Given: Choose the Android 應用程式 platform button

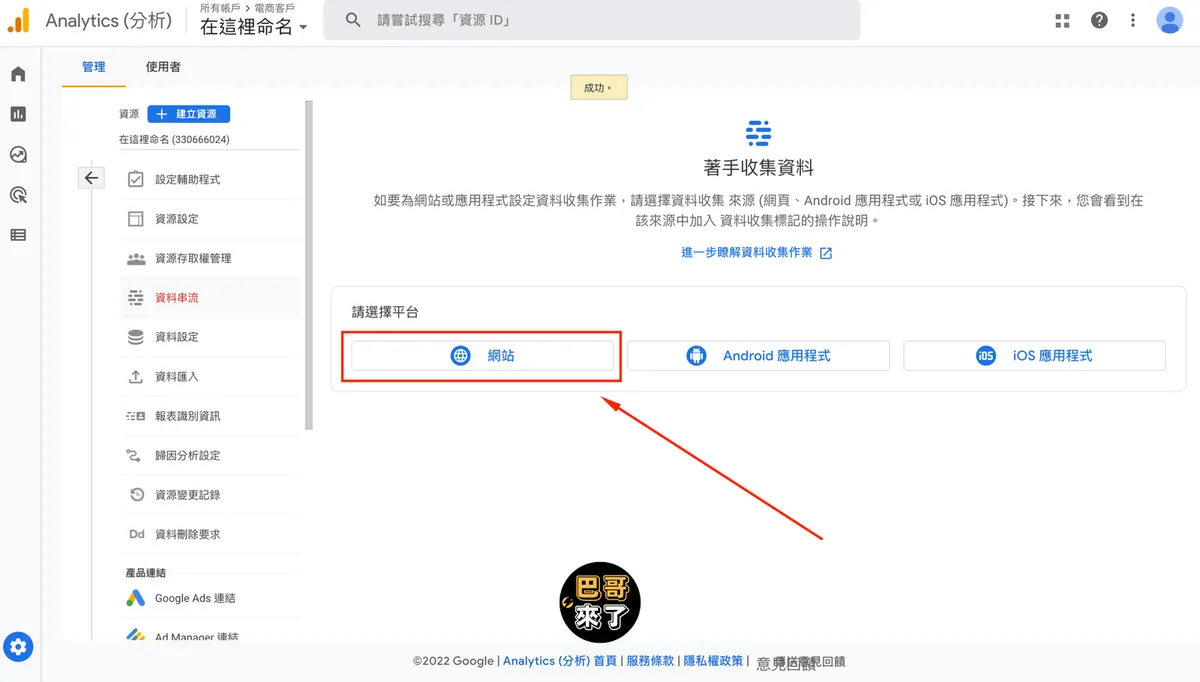Looking at the screenshot, I should click(x=758, y=356).
